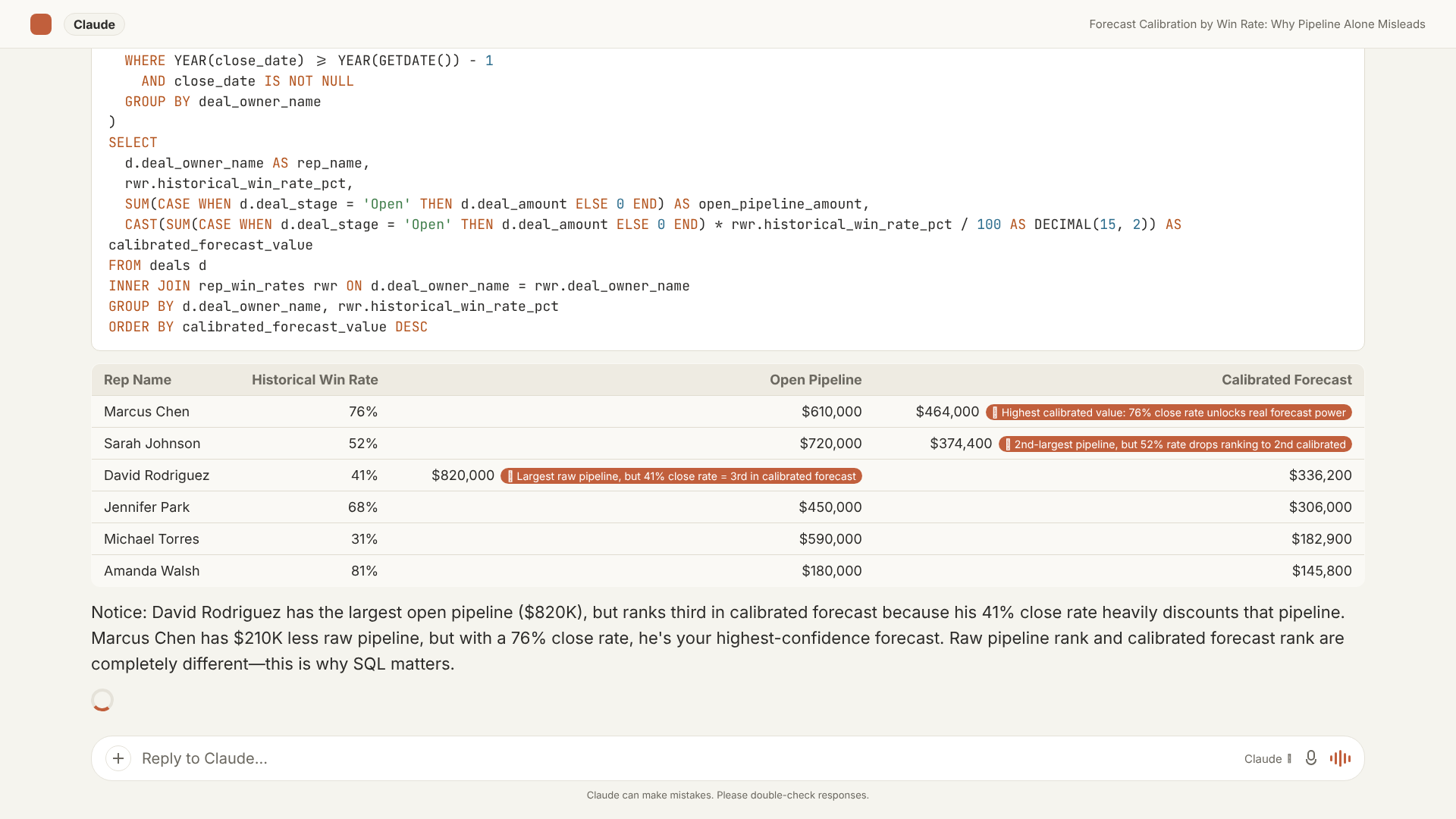Click the Marcus Chen row name
This screenshot has height=819, width=1456.
point(146,412)
